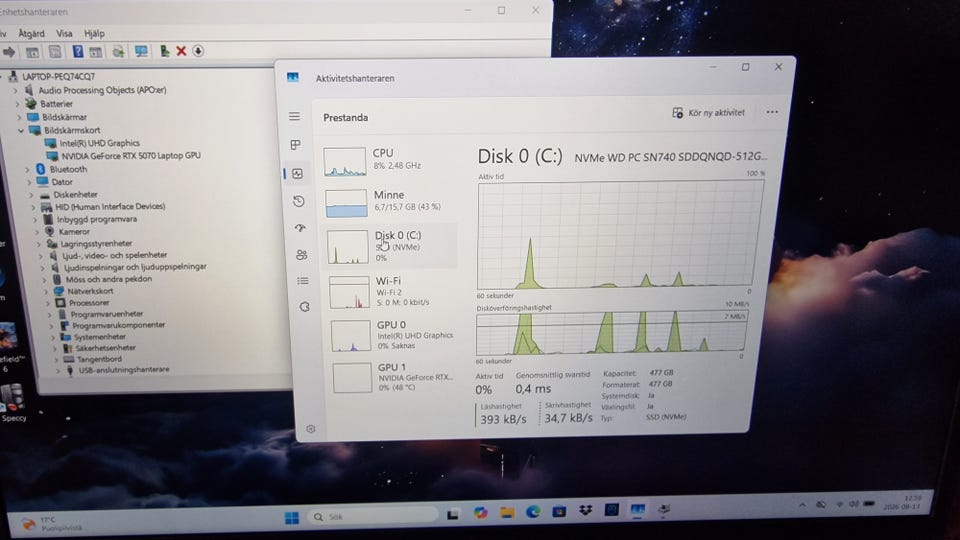Click Task View icon on taskbar
This screenshot has width=960, height=540.
pos(453,514)
